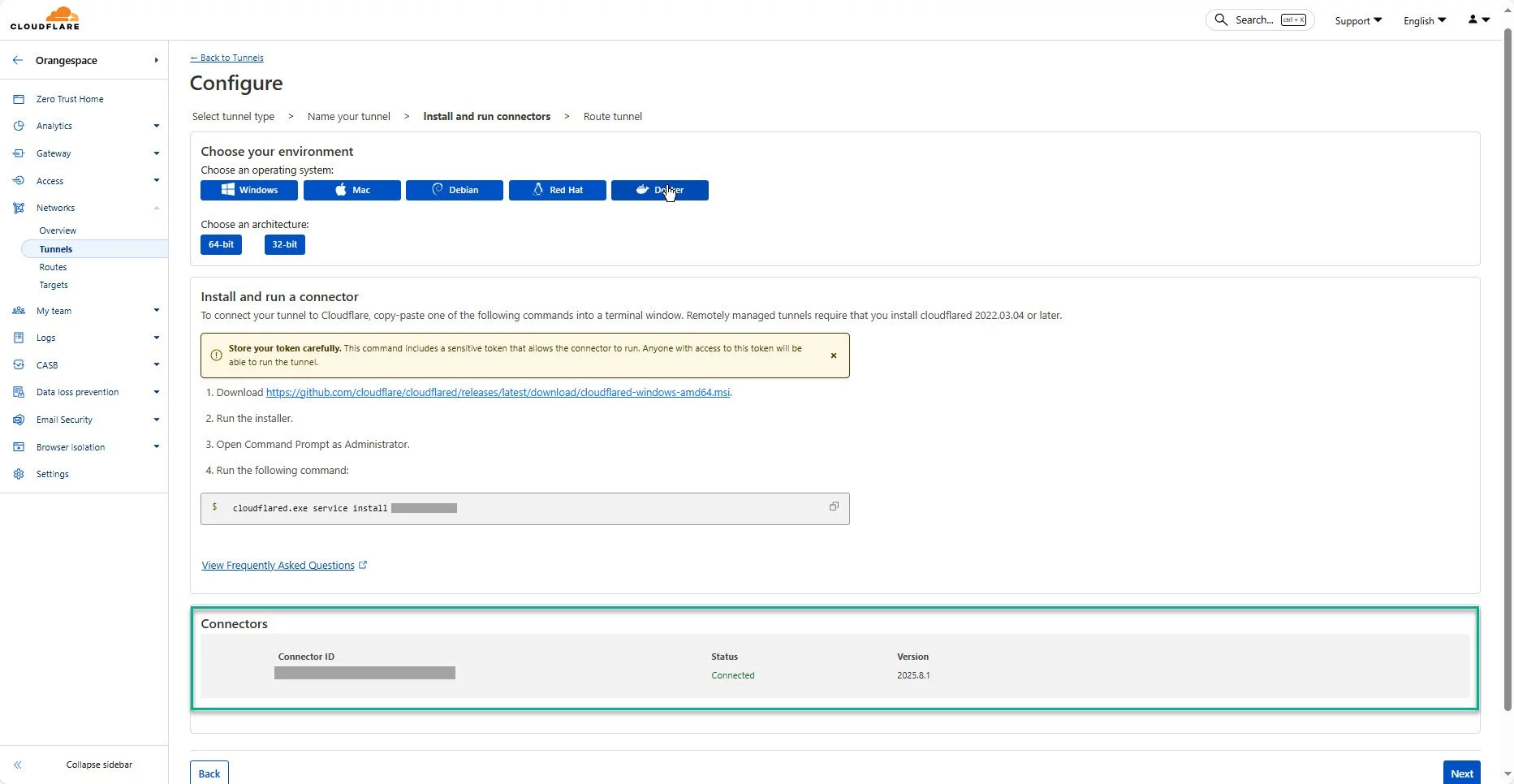Click the Networks sidebar icon
The image size is (1514, 784).
point(19,208)
